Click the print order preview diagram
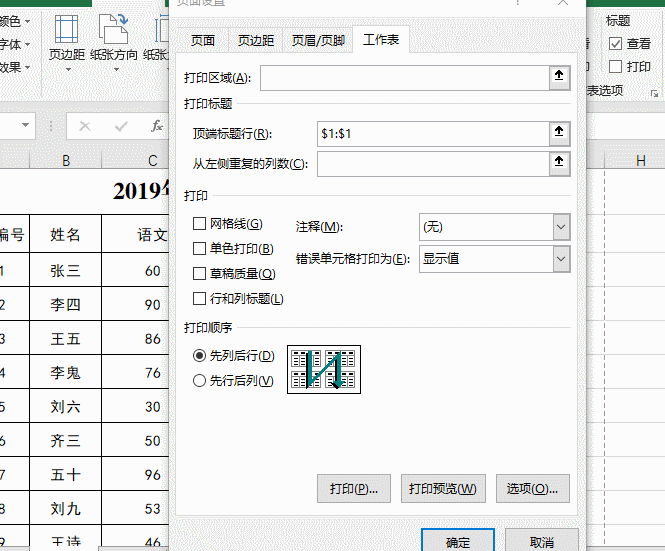This screenshot has height=551, width=665. tap(324, 369)
